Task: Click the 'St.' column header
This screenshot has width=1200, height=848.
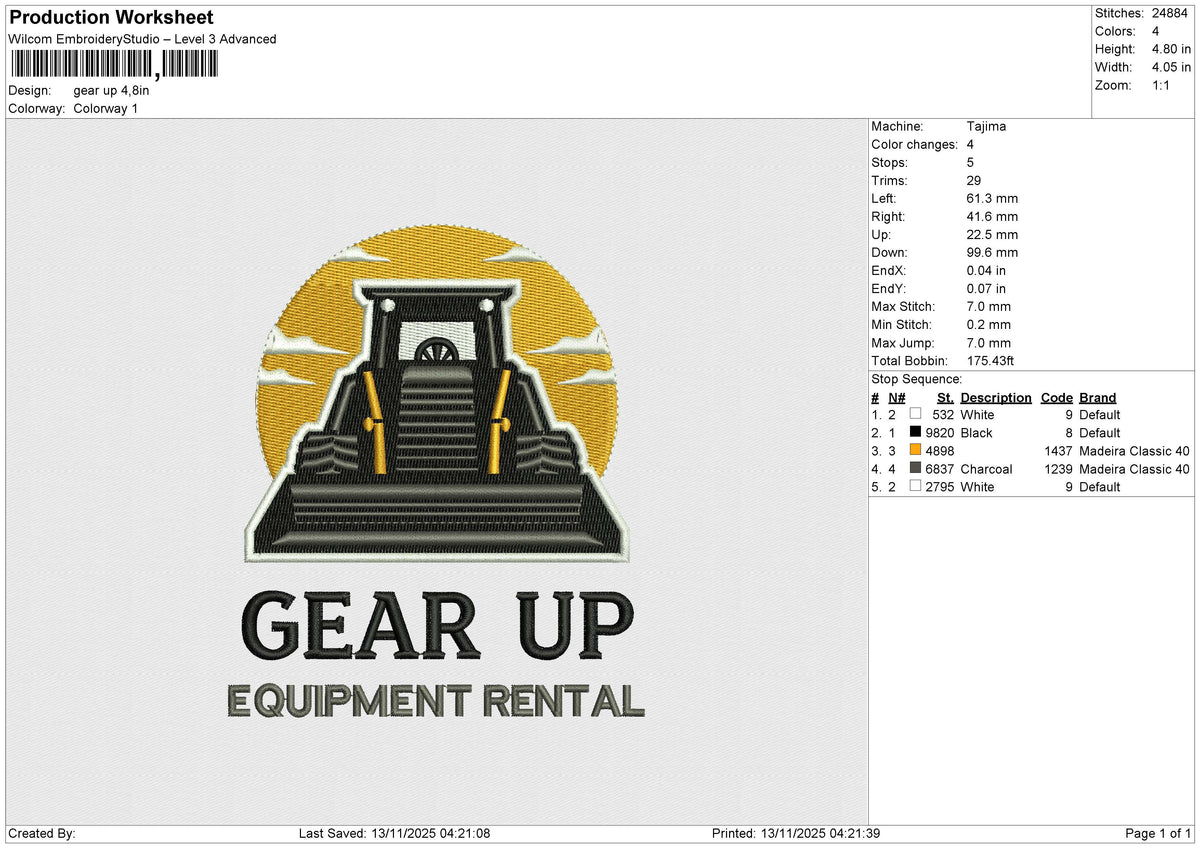Action: [945, 397]
